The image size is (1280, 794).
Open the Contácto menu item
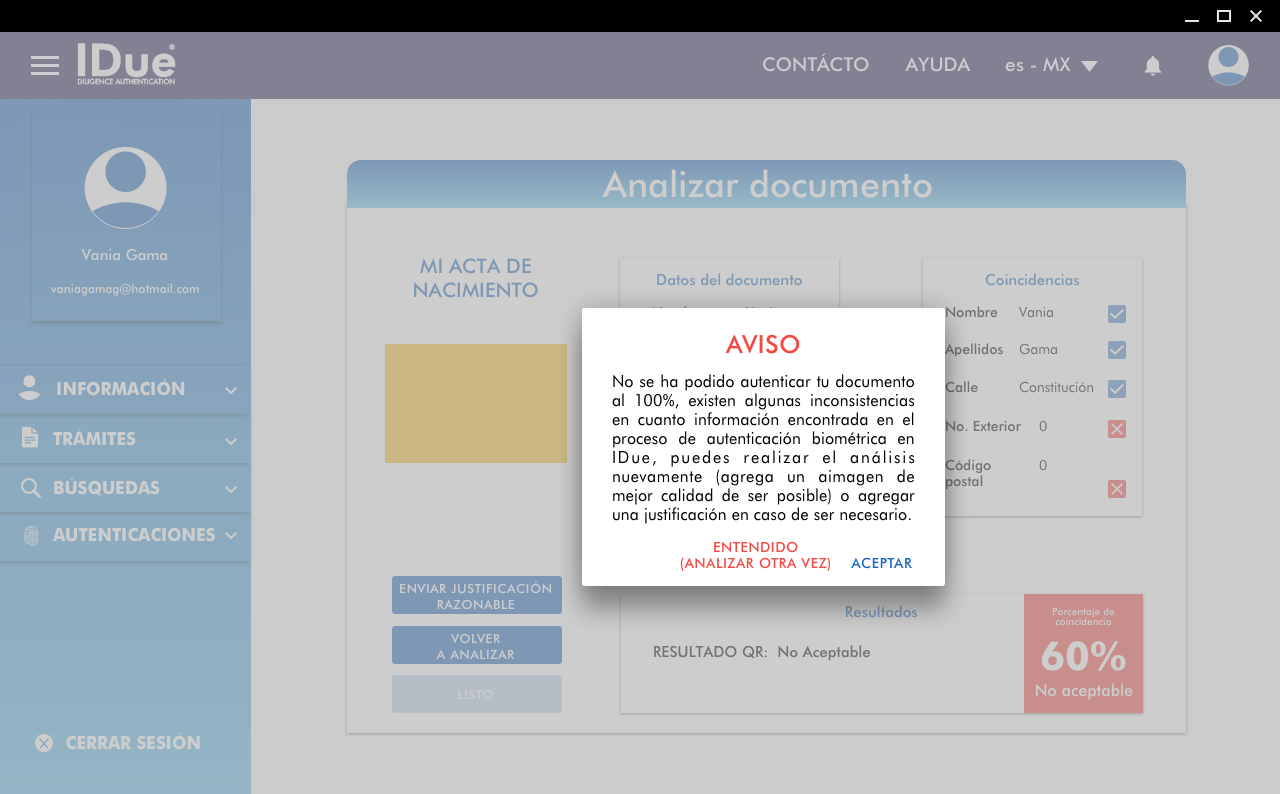point(815,65)
